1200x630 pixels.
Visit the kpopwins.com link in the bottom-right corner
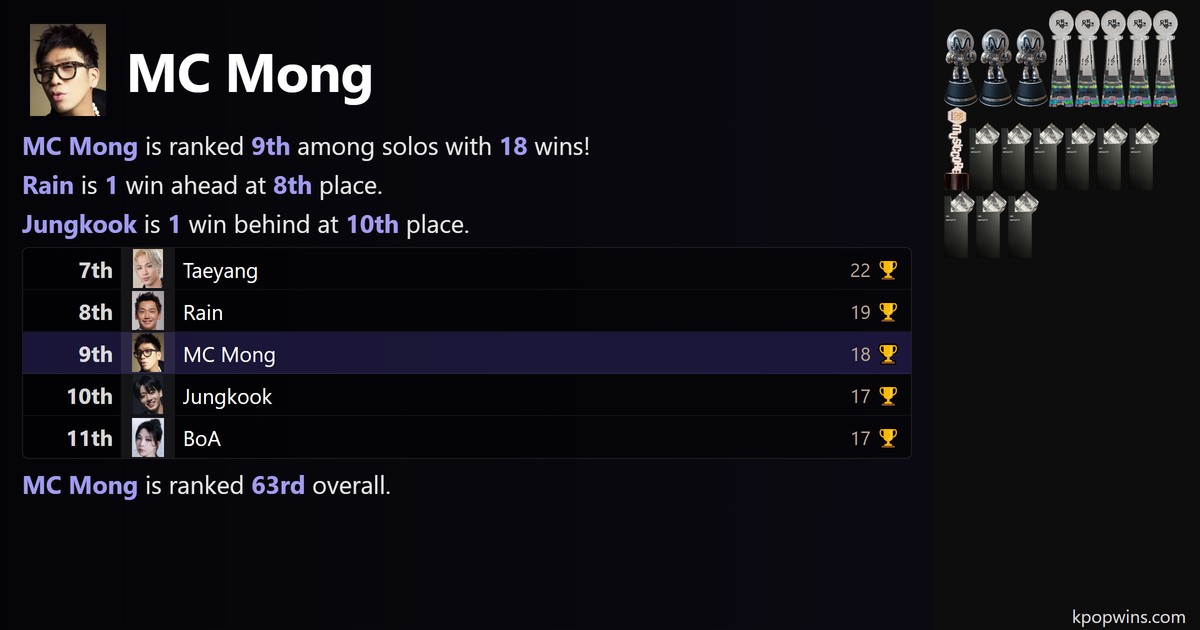click(x=1128, y=617)
